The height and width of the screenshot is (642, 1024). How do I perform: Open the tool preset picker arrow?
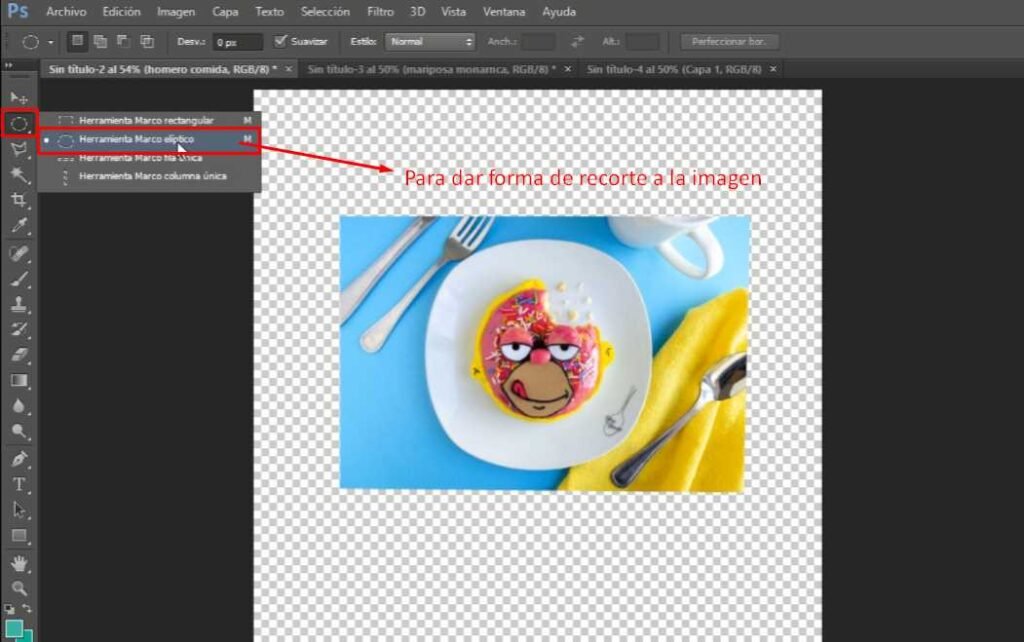50,42
